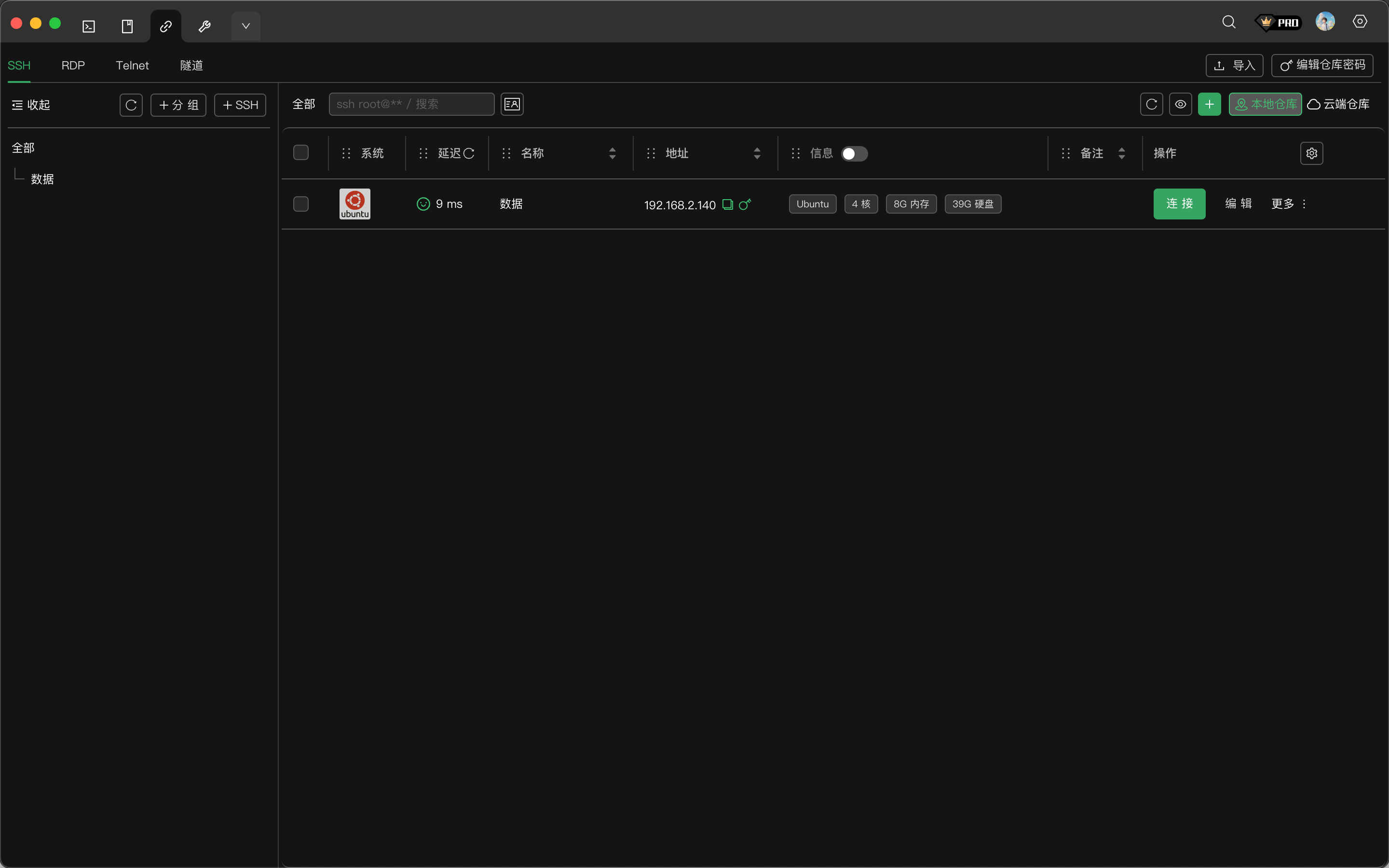Copy address icon next to 192.168.2.140
1389x868 pixels.
pos(727,204)
